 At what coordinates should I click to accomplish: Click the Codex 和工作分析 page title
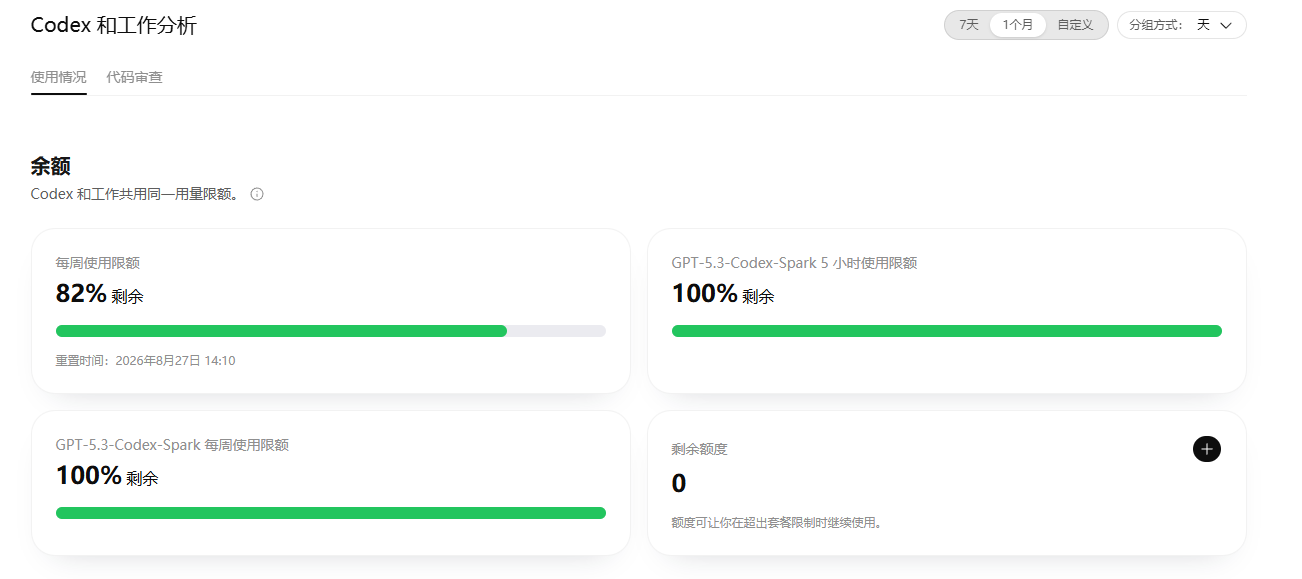(x=114, y=26)
